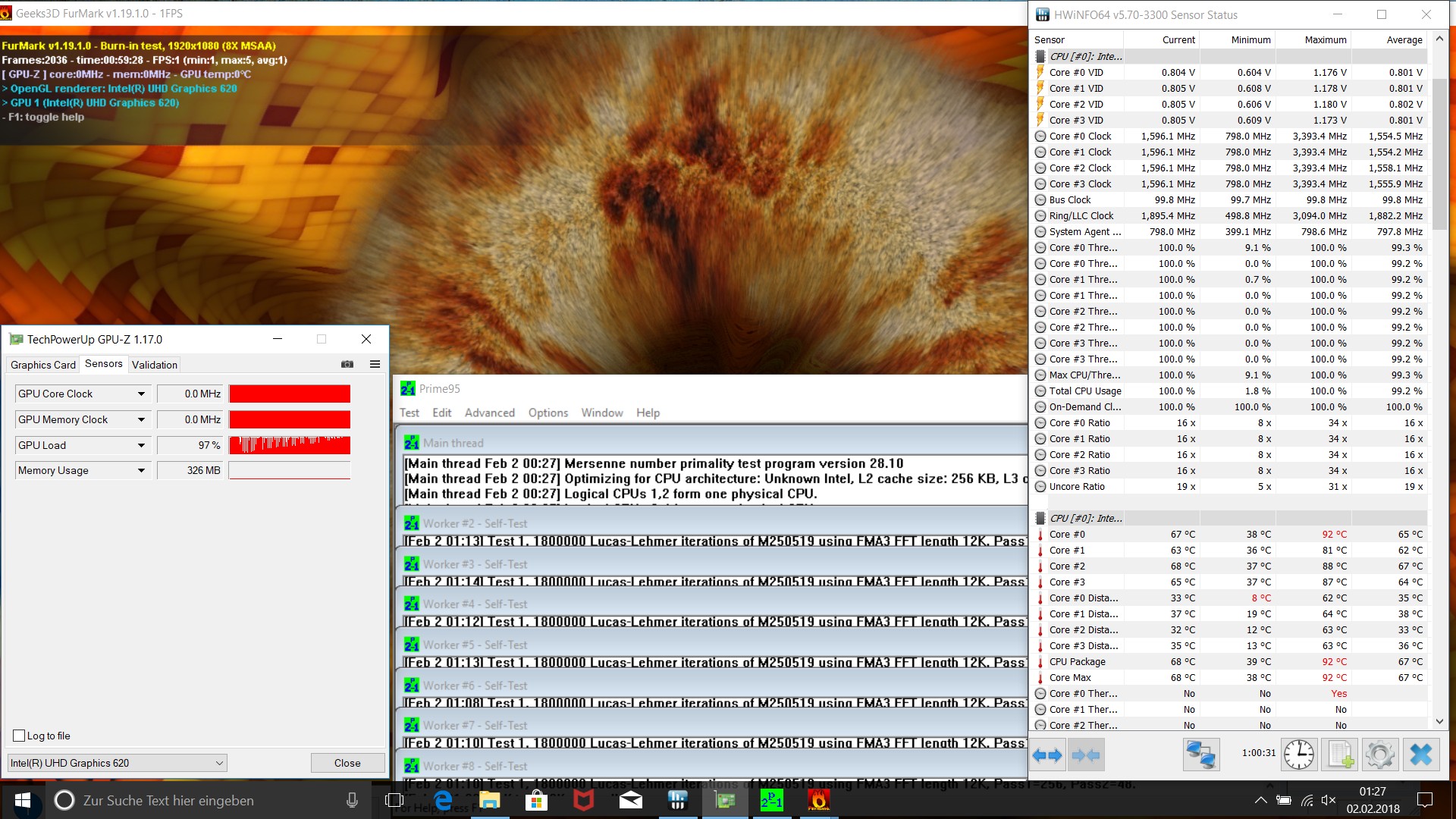
Task: Open GPU Core Clock sensor dropdown
Action: 141,394
